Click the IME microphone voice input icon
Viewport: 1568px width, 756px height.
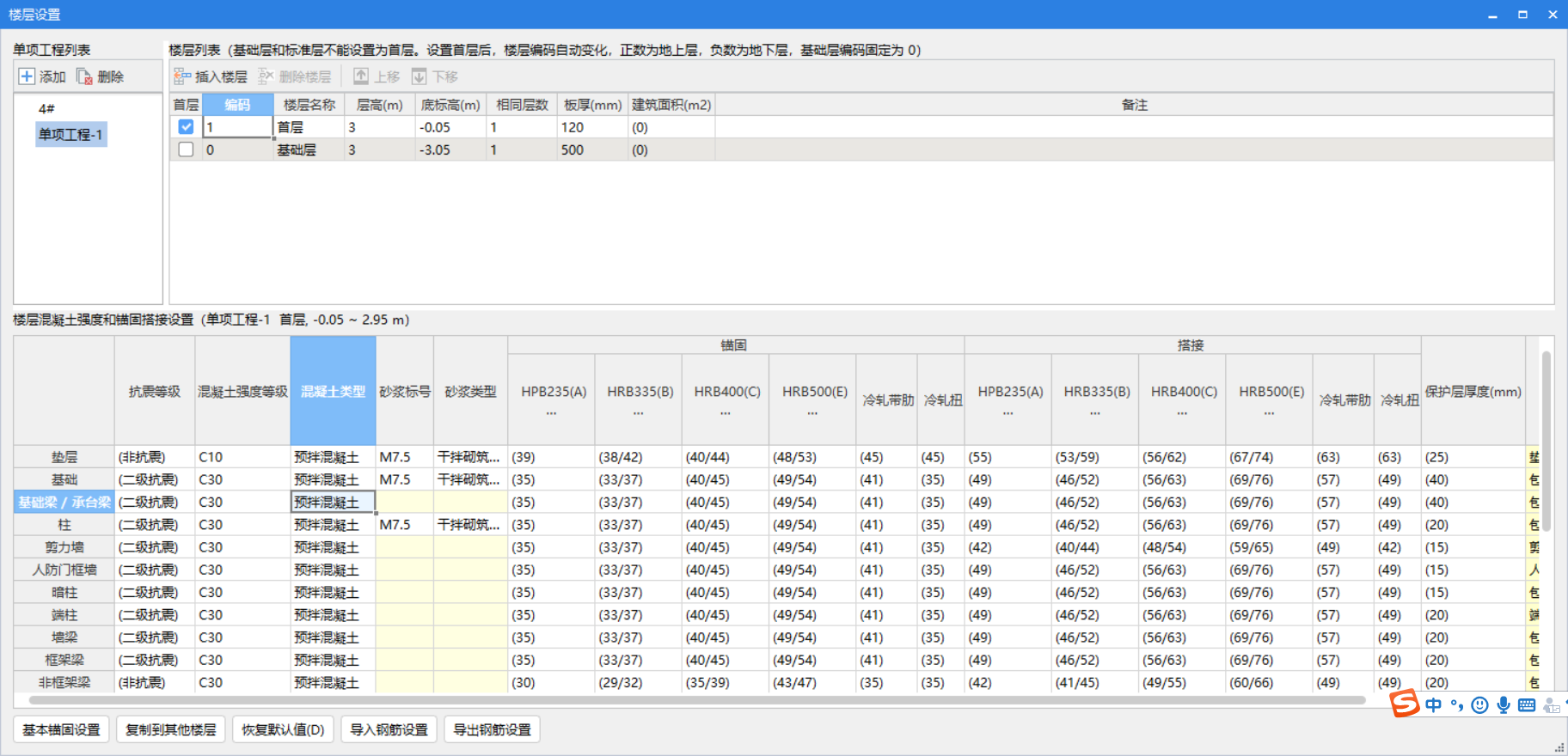coord(1503,705)
